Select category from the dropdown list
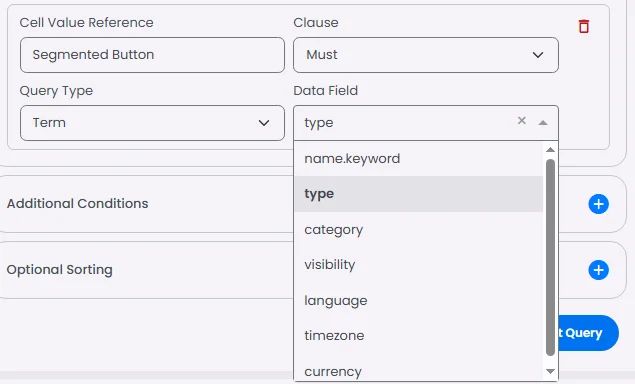Viewport: 635px width, 384px height. pyautogui.click(x=419, y=230)
